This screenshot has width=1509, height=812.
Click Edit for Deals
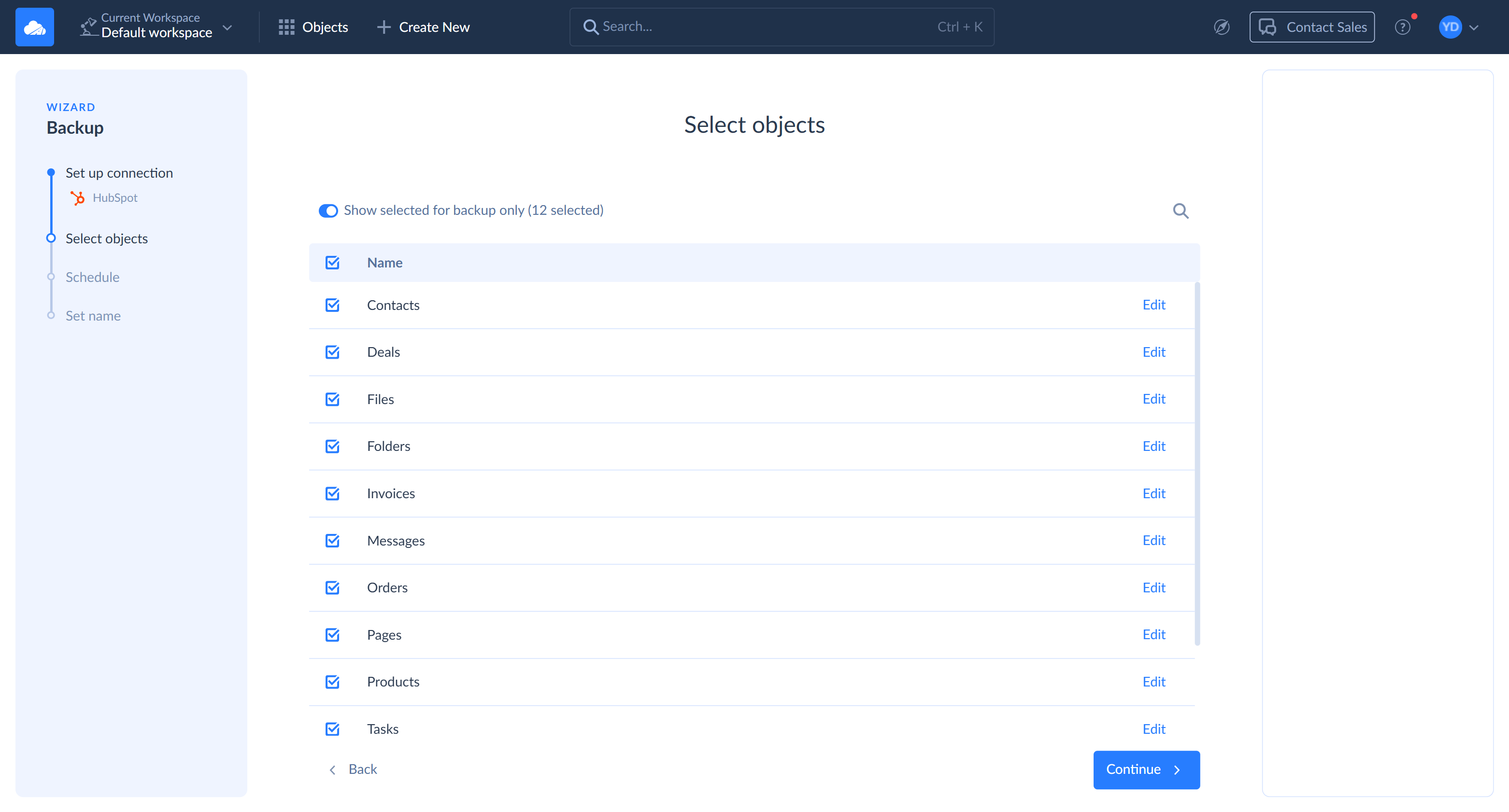pyautogui.click(x=1153, y=352)
